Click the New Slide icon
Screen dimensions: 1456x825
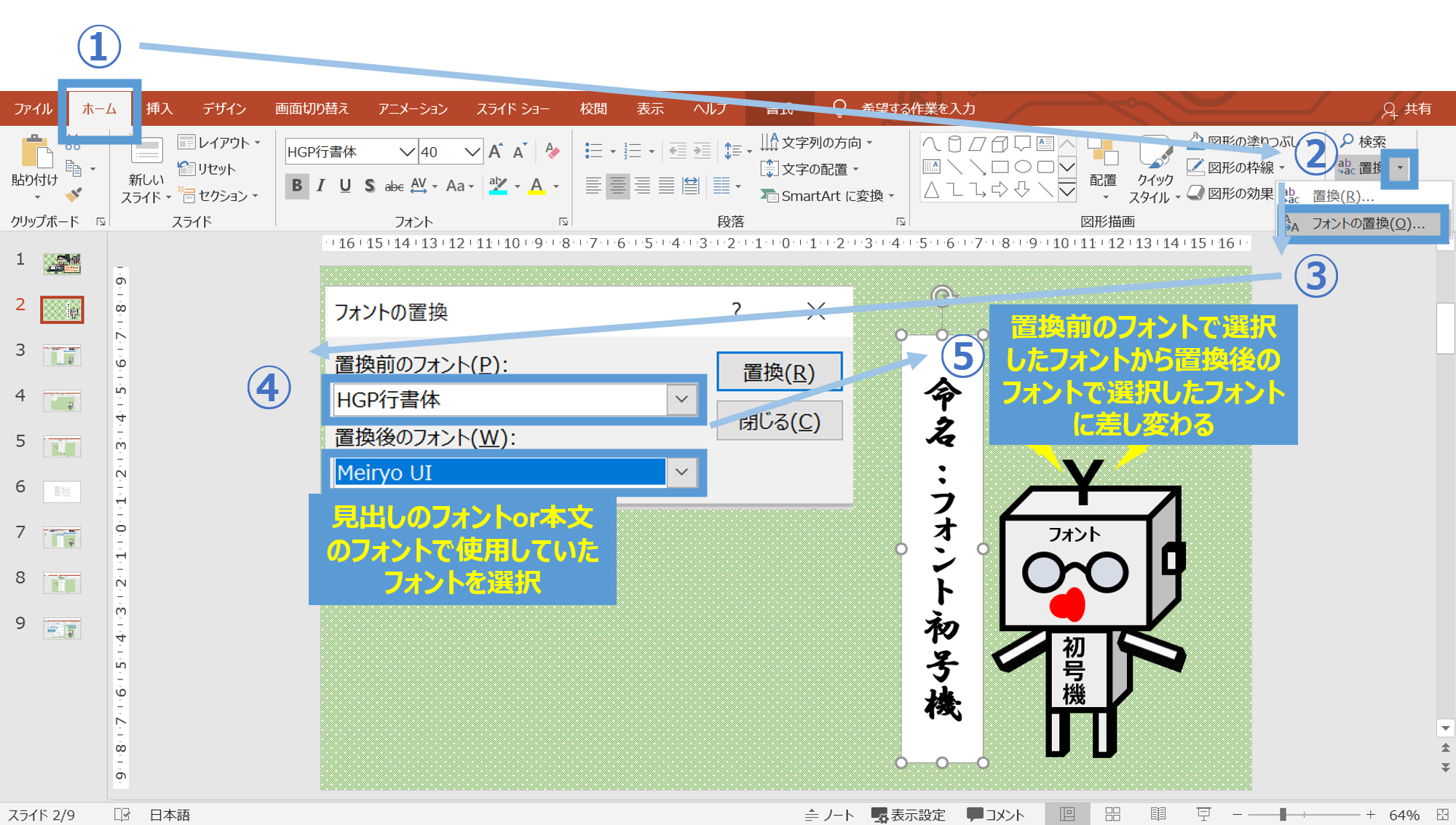146,151
